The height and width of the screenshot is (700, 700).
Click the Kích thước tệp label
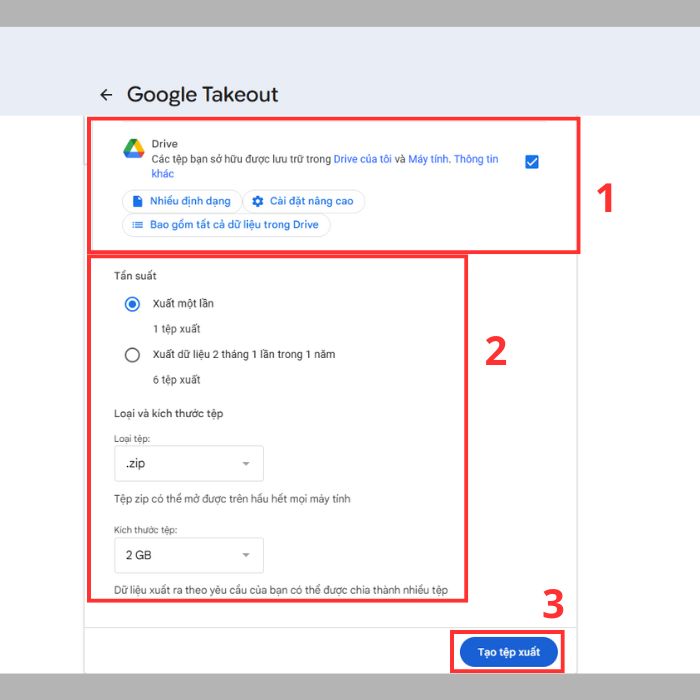click(146, 530)
